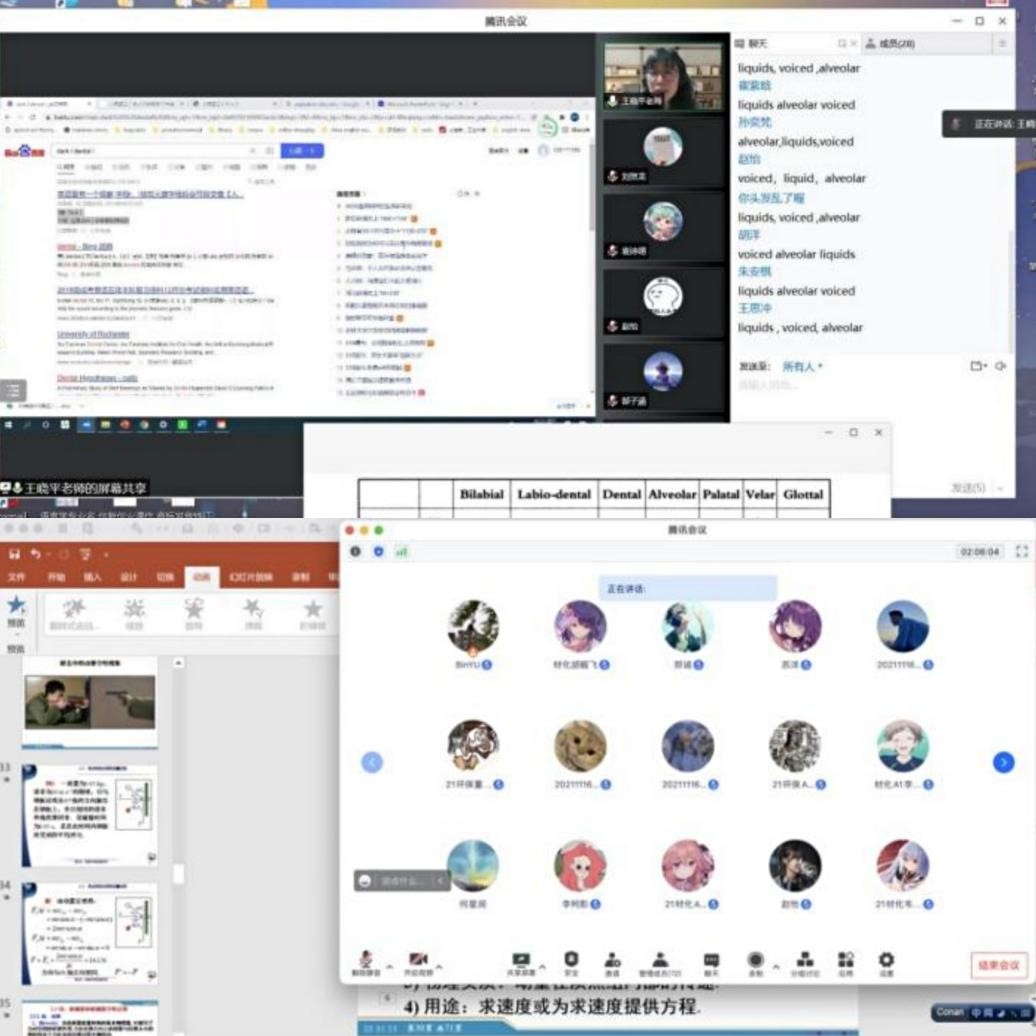Click the Share Screen icon
The image size is (1036, 1036).
(x=520, y=960)
